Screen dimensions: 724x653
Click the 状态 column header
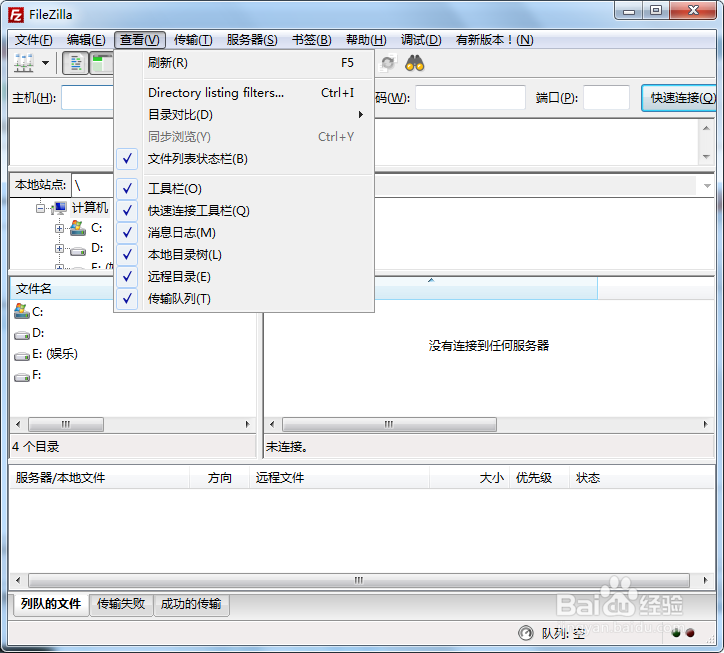(x=641, y=478)
